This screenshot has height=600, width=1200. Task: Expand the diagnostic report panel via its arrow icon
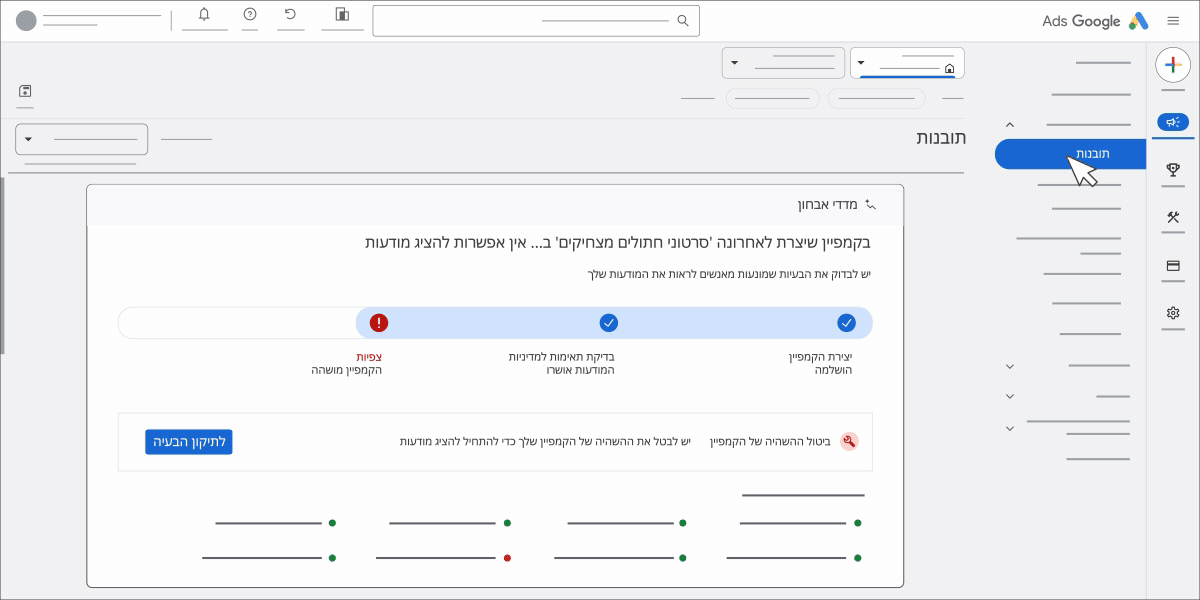point(869,203)
